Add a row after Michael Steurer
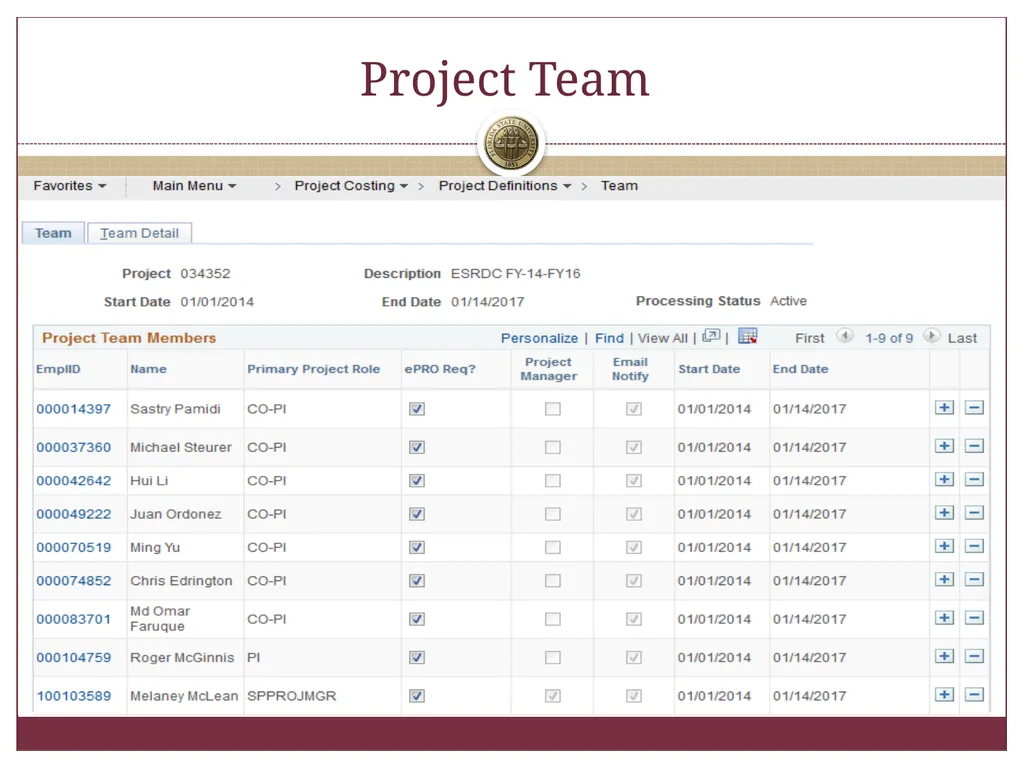The width and height of the screenshot is (1024, 768). [x=944, y=446]
